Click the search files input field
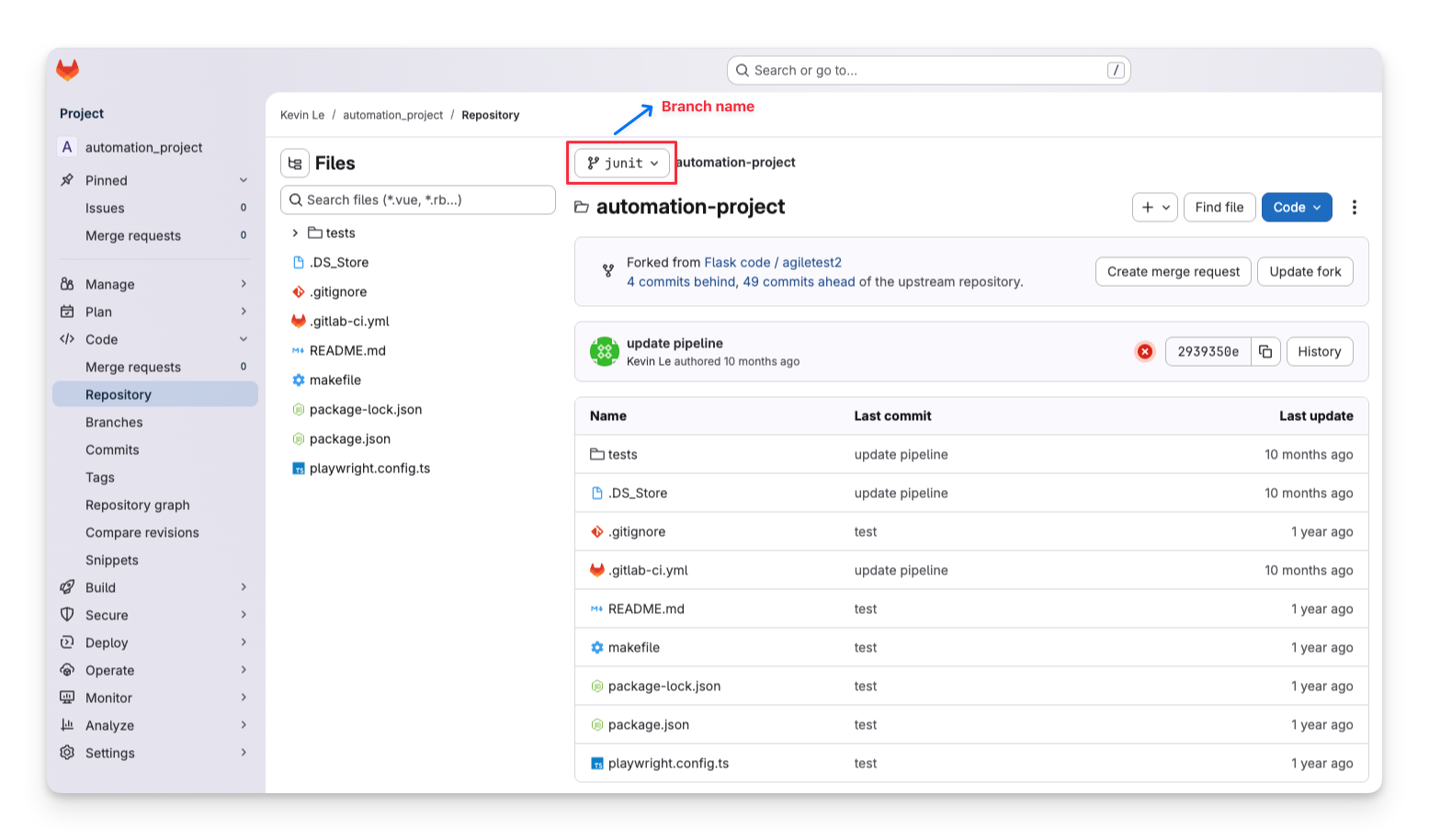 coord(418,199)
